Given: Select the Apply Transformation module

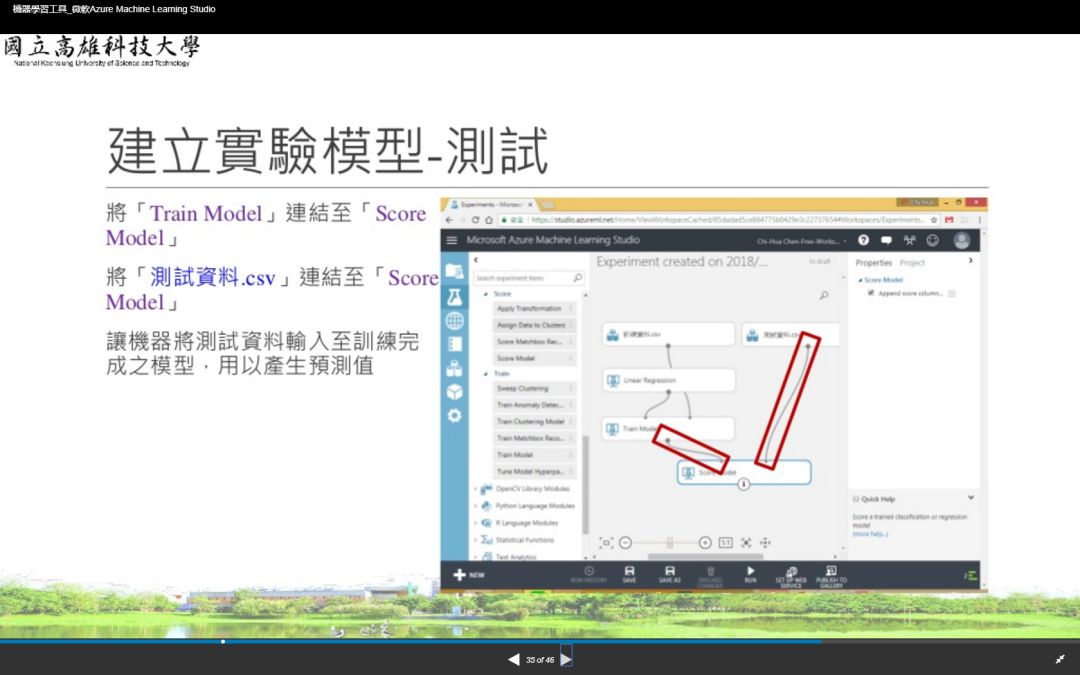Looking at the screenshot, I should click(534, 309).
